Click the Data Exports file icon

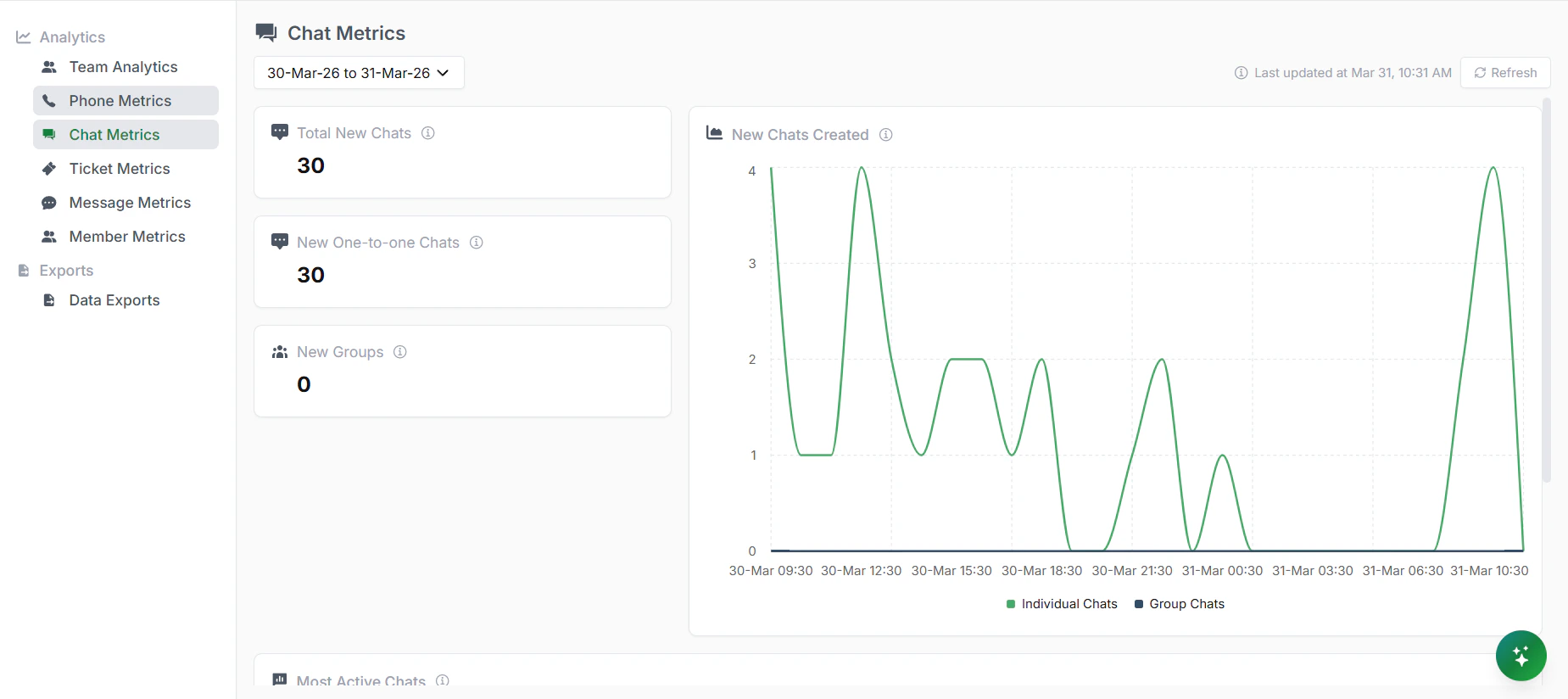tap(49, 300)
